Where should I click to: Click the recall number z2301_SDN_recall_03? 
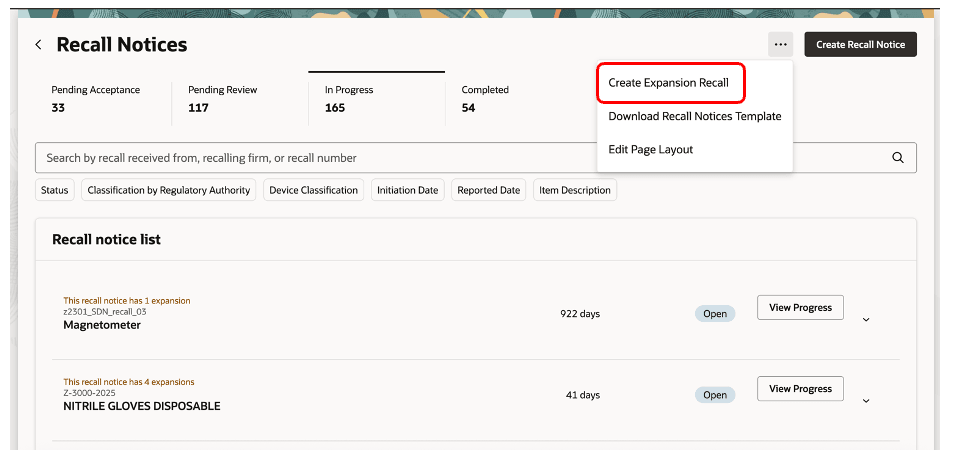(105, 312)
